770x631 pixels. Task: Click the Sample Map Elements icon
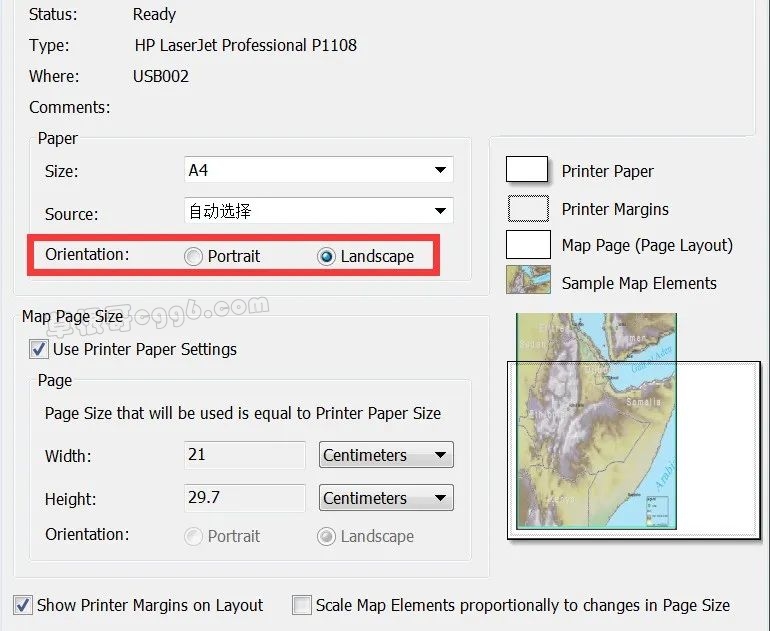(x=527, y=281)
